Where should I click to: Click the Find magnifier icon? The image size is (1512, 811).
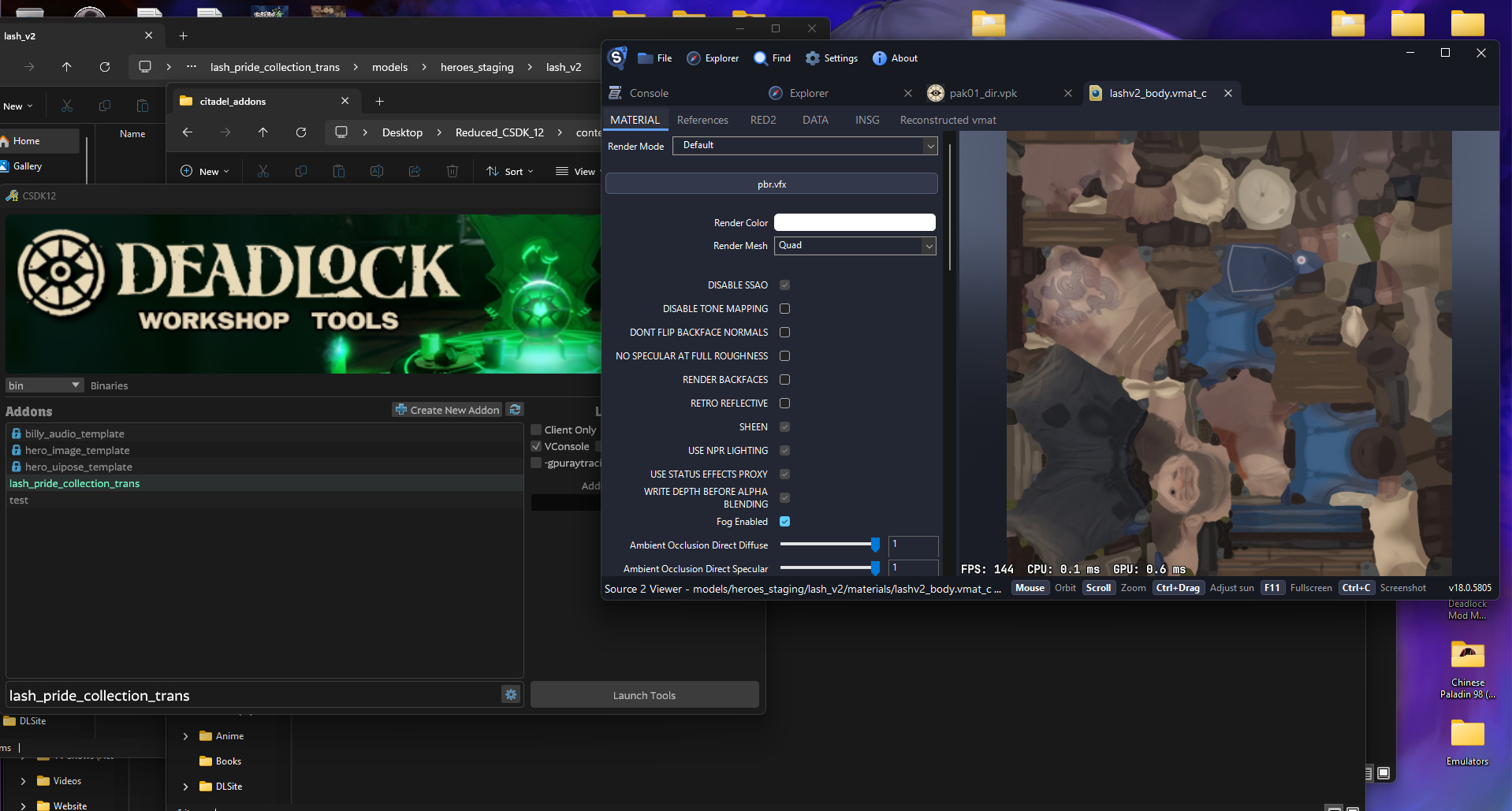pos(760,58)
